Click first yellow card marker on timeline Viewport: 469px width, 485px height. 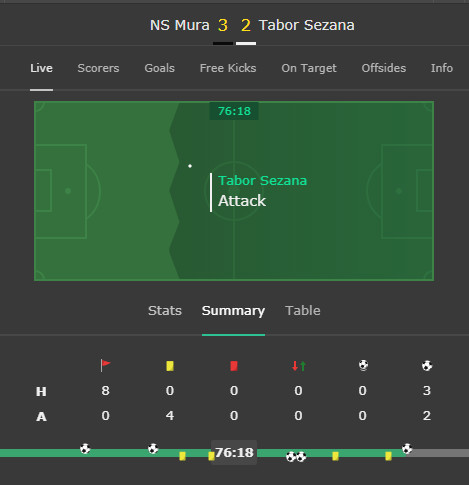pos(182,456)
